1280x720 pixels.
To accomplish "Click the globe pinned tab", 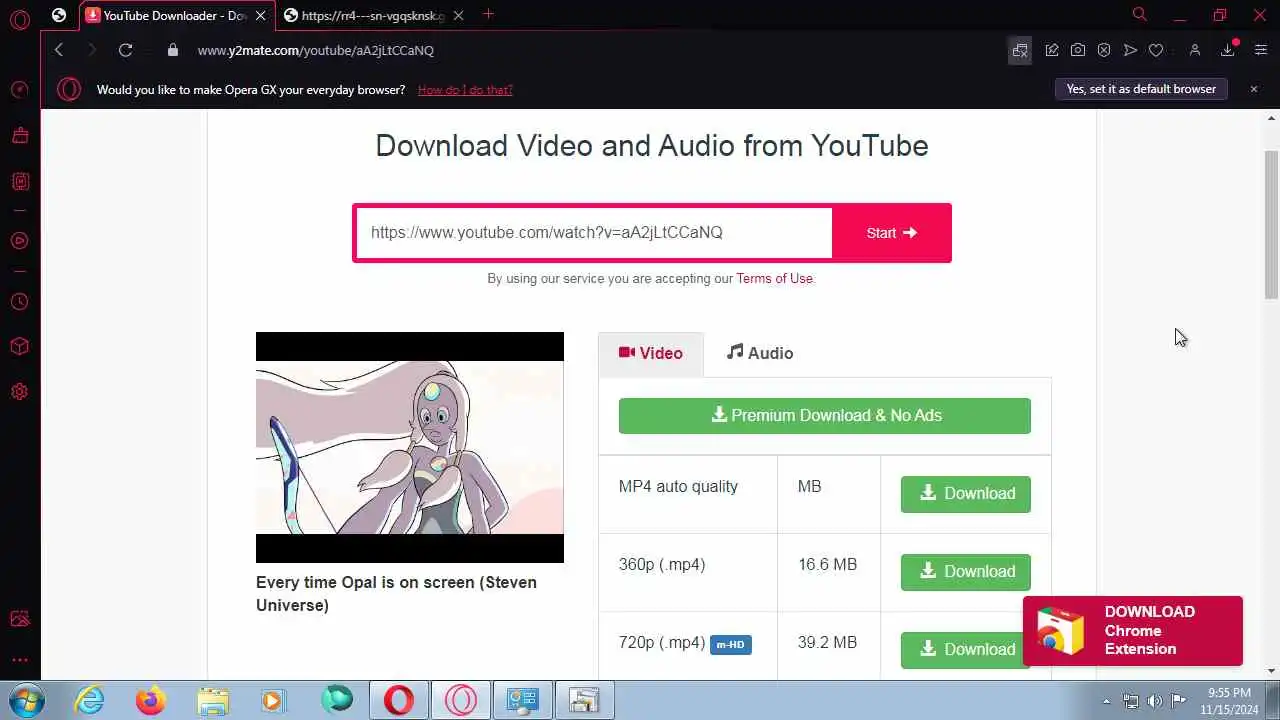I will [59, 15].
